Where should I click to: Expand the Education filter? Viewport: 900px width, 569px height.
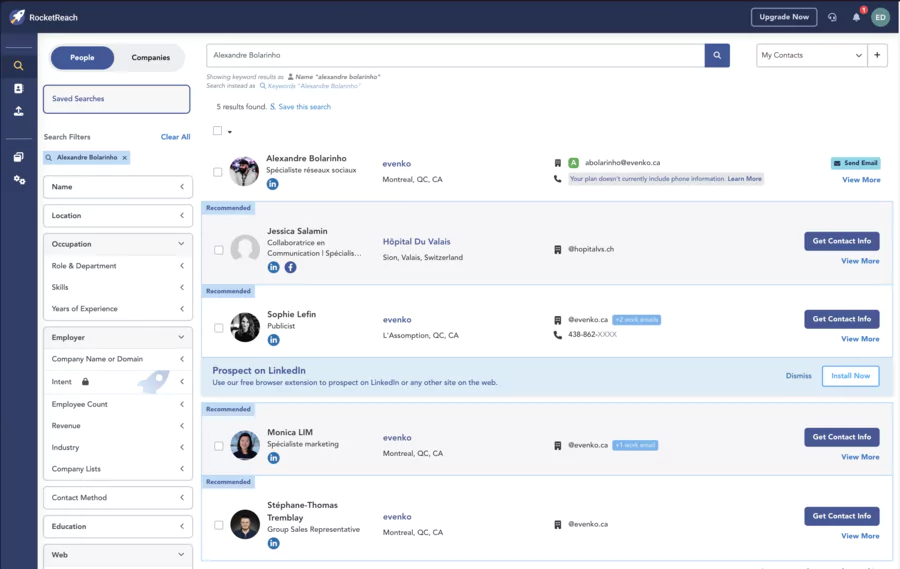[118, 526]
